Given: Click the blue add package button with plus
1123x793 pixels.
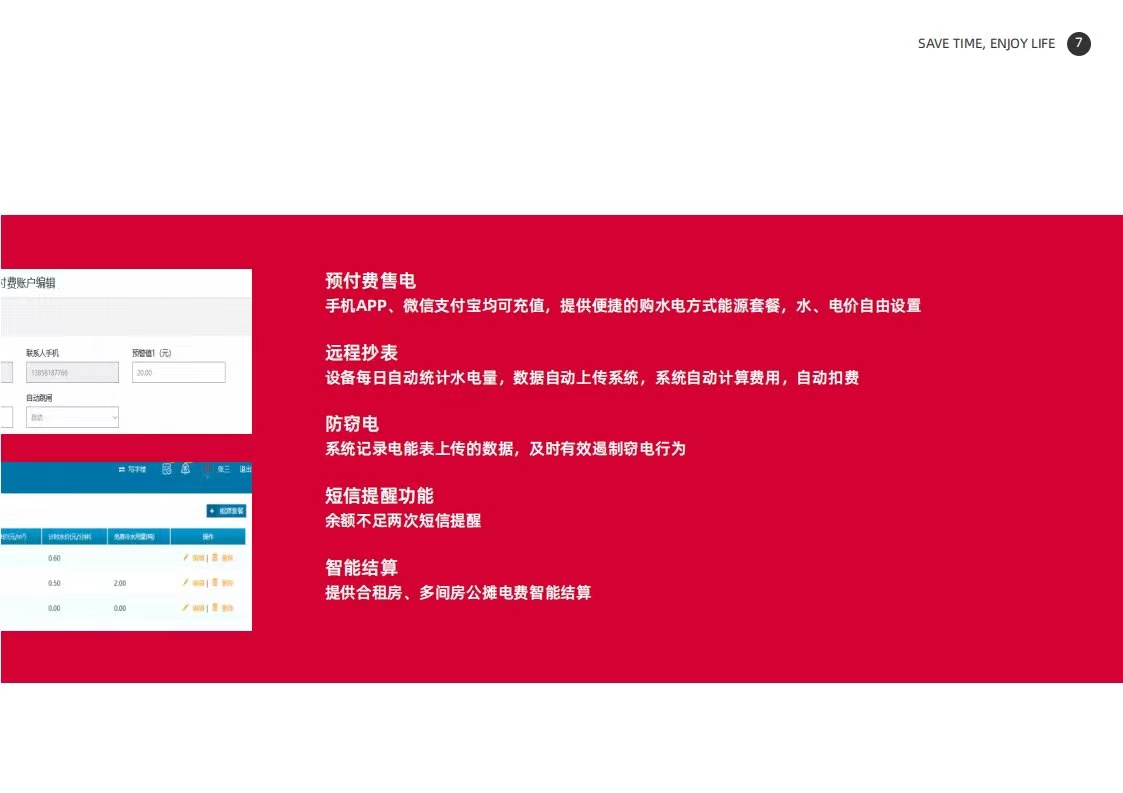Looking at the screenshot, I should 226,511.
